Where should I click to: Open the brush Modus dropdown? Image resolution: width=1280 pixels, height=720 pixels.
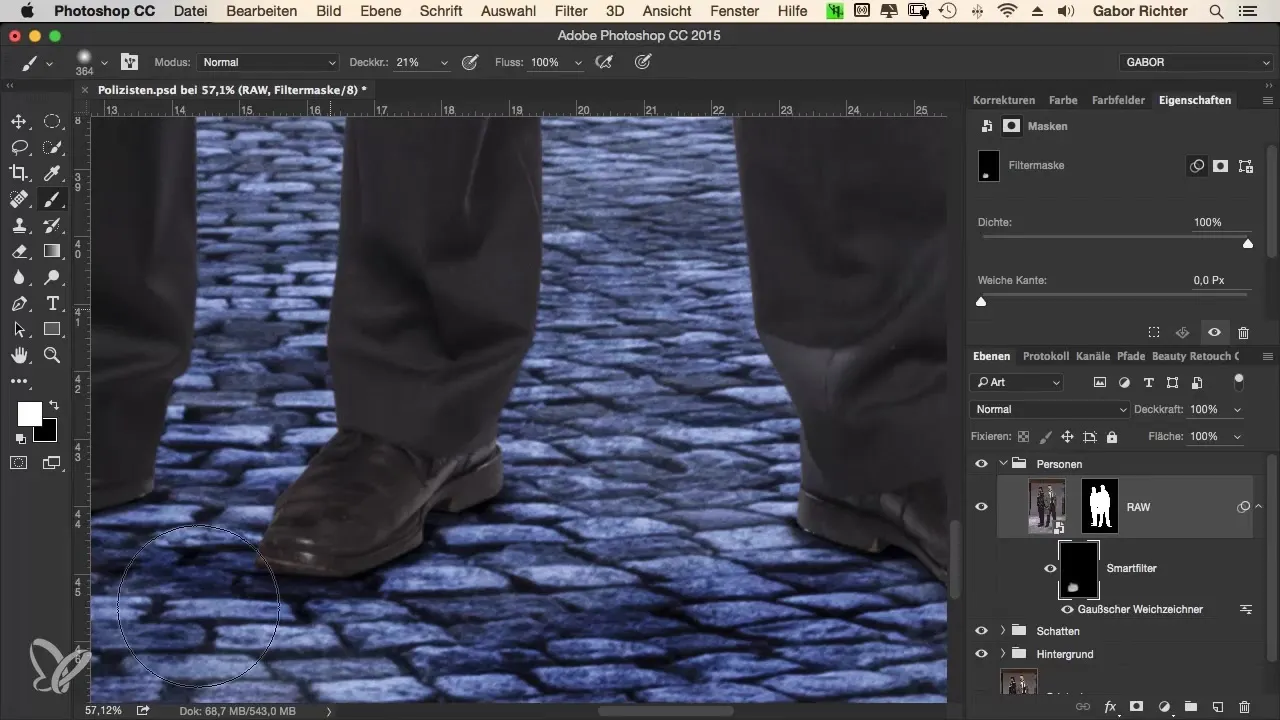click(x=268, y=62)
